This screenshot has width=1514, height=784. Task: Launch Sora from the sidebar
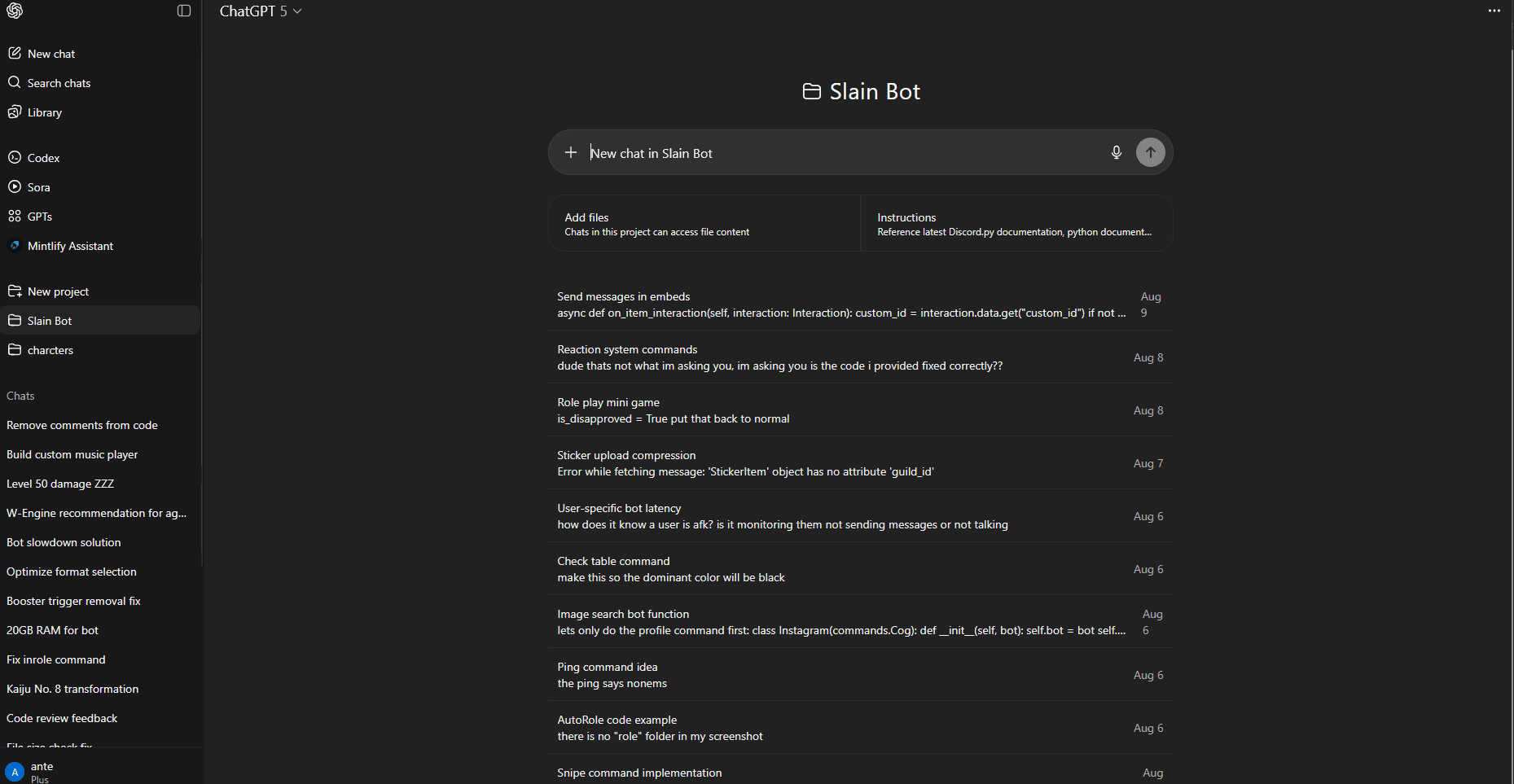click(x=38, y=187)
